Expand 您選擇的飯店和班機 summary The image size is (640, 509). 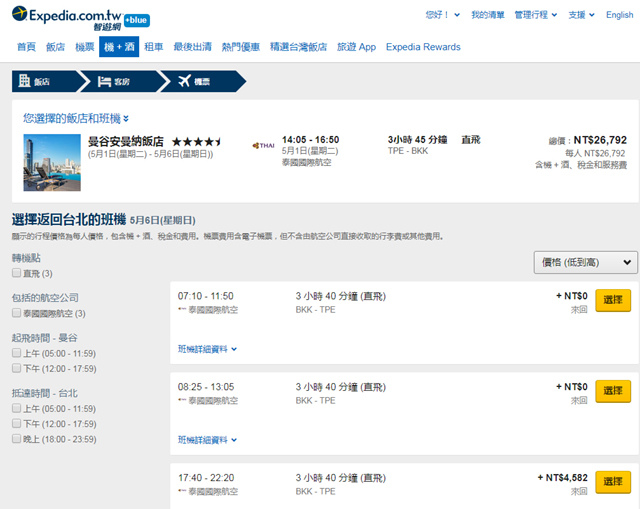(x=76, y=118)
